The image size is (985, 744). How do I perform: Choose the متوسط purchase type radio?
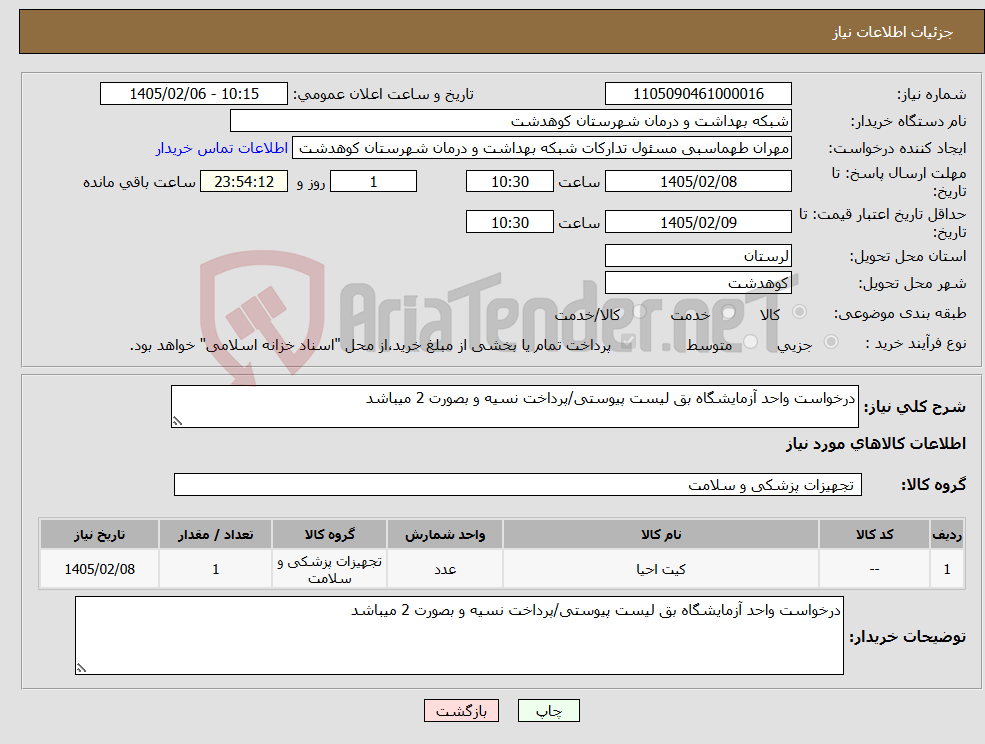coord(750,342)
